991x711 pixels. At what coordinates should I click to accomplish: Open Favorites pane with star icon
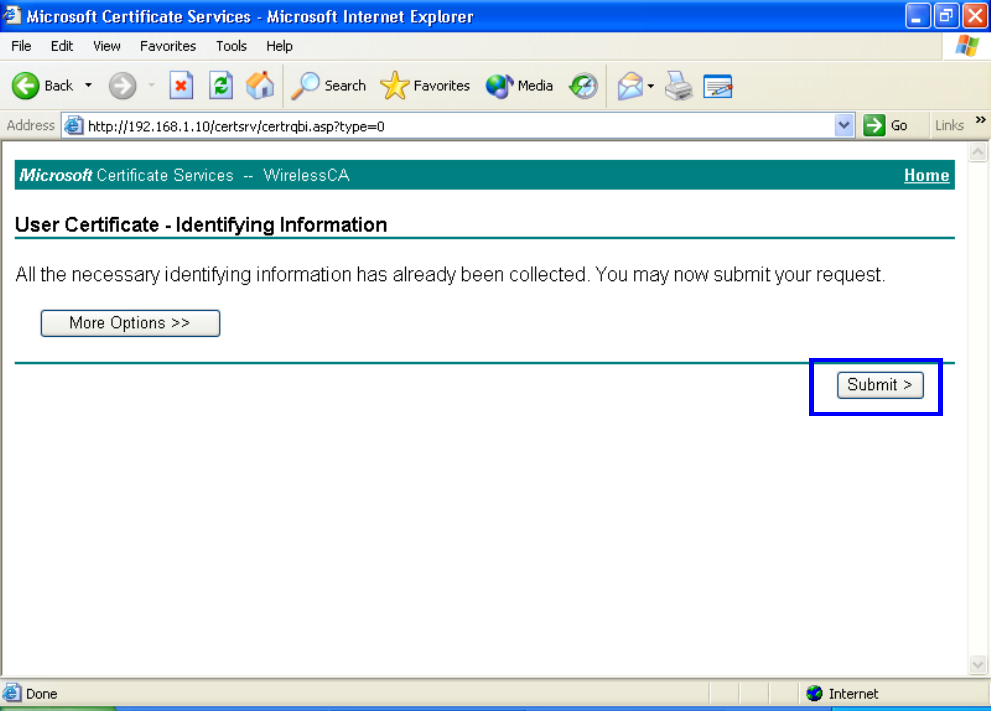(x=425, y=85)
